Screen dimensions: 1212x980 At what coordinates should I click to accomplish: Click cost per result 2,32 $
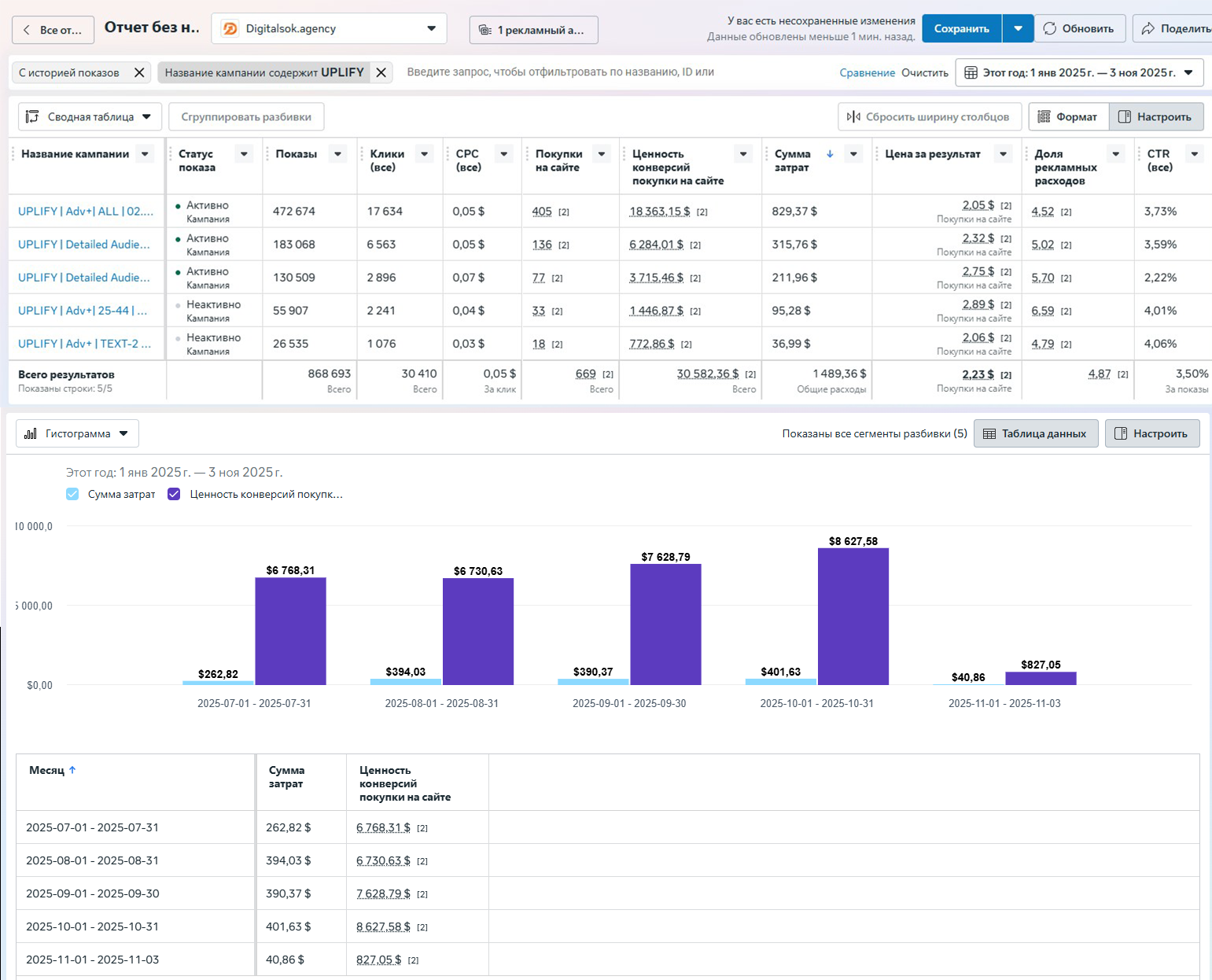point(978,238)
